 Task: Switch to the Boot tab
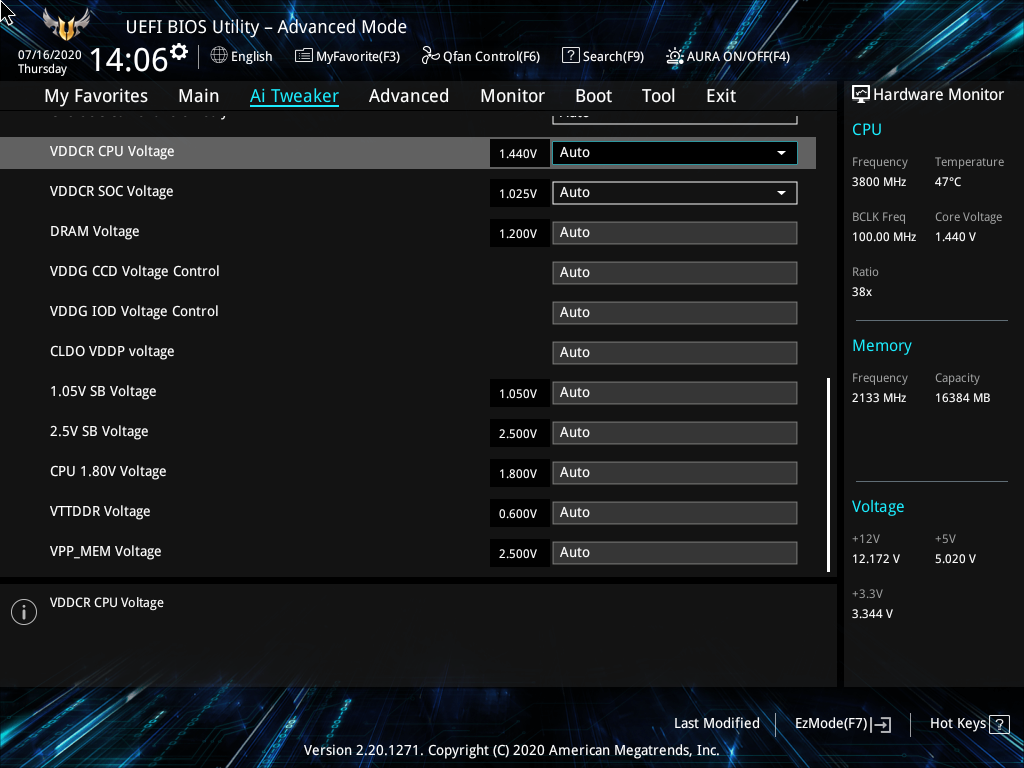[593, 96]
